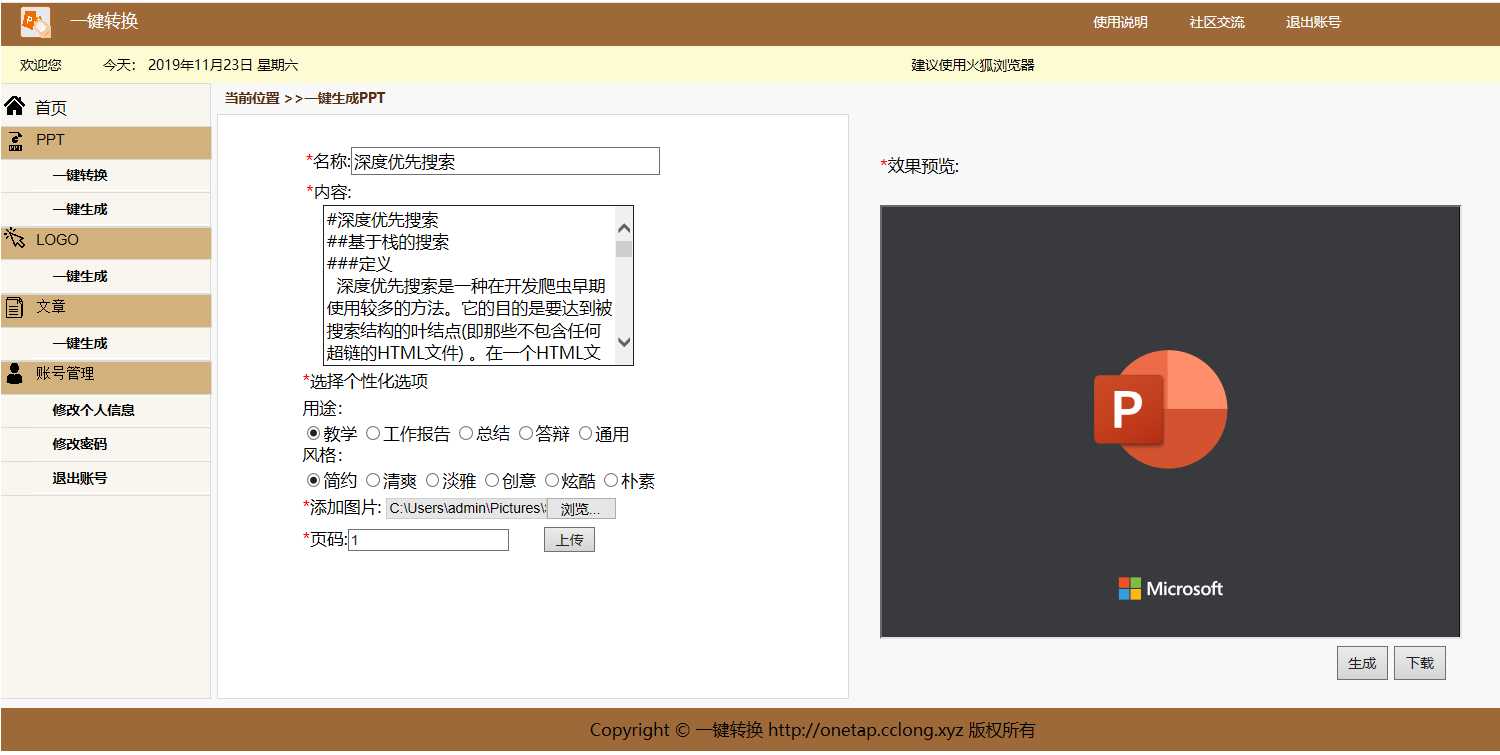Click the 建议使用火狐浏览器 notice text
Viewport: 1500px width, 755px height.
tap(973, 65)
